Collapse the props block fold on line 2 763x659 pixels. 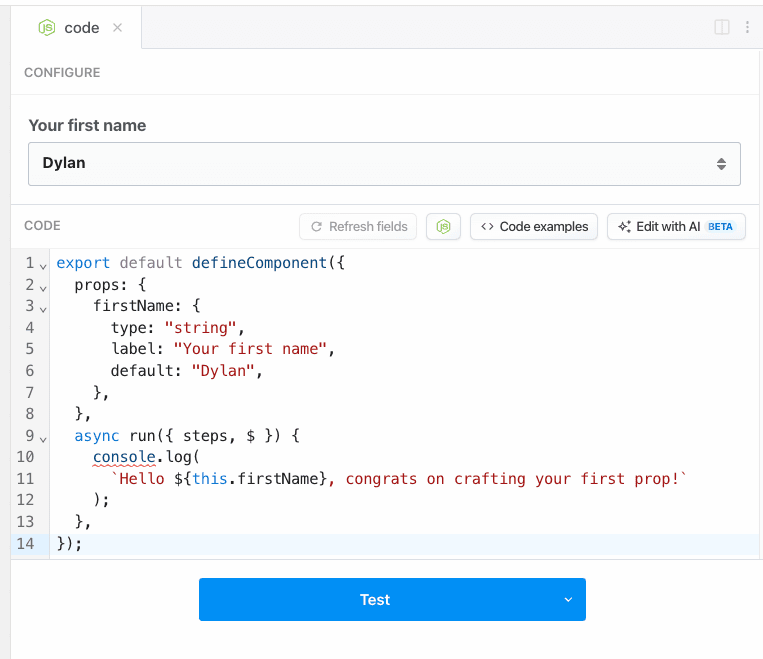click(x=43, y=289)
